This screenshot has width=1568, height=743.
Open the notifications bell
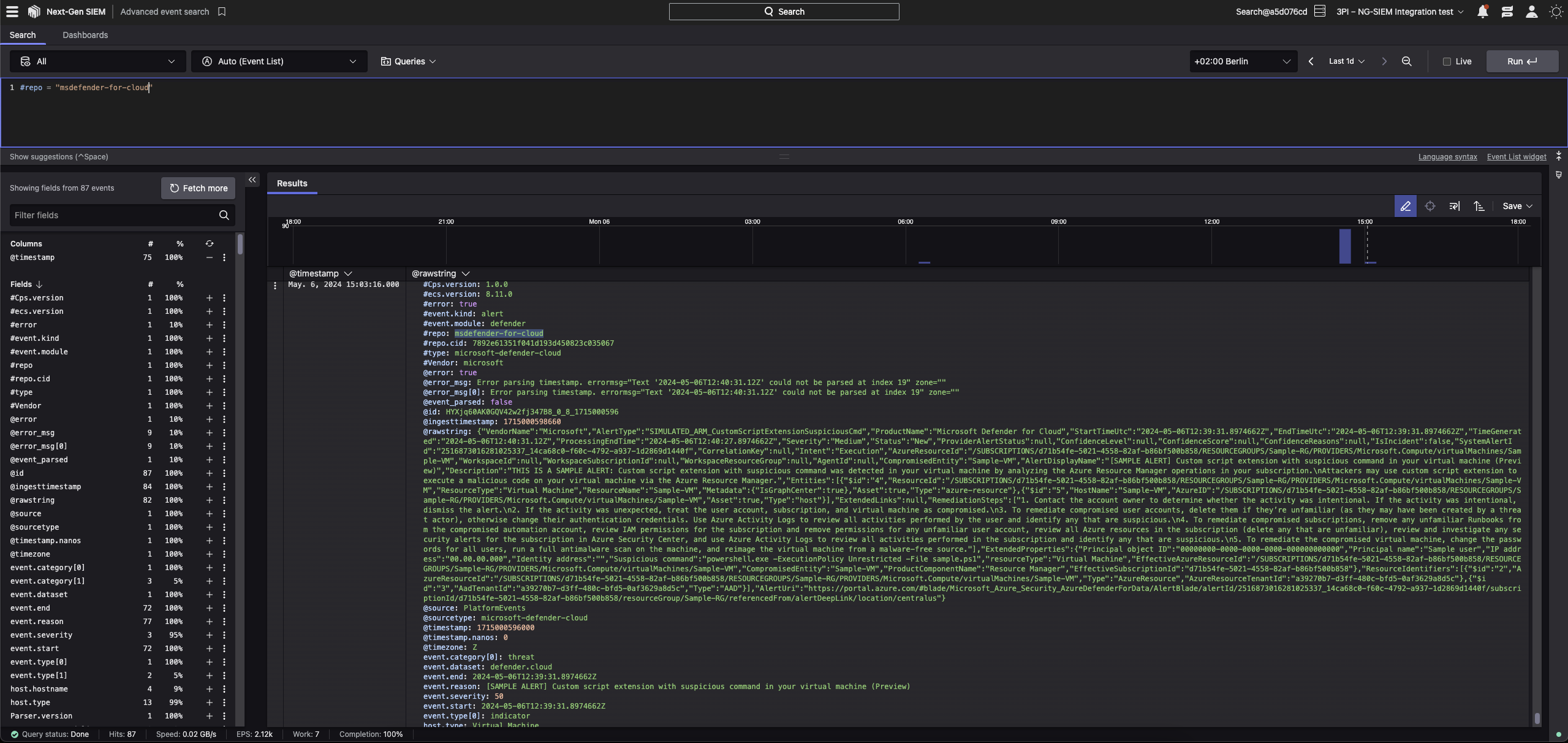1482,12
